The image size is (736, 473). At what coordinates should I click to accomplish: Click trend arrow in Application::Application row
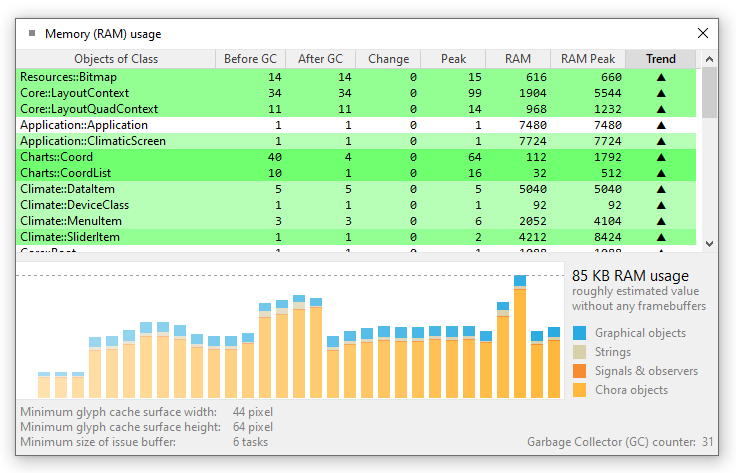click(660, 125)
